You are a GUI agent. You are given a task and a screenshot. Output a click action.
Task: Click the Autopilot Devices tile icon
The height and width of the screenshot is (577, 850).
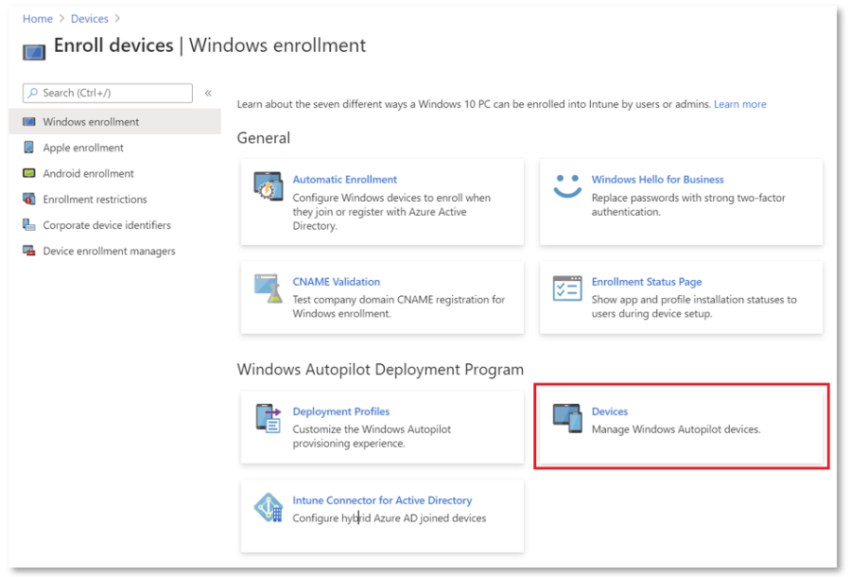(567, 418)
